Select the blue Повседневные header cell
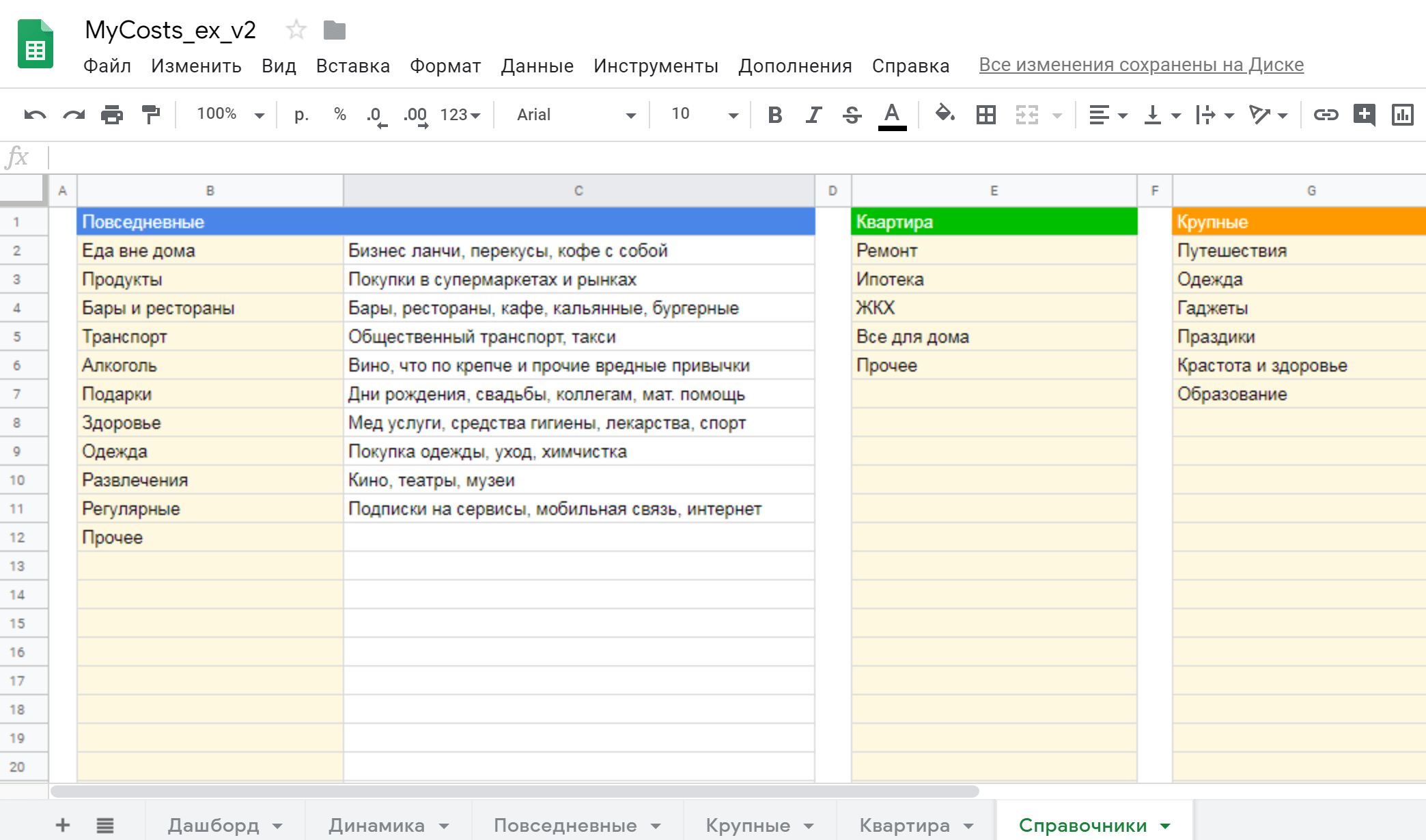The height and width of the screenshot is (840, 1426). 445,222
